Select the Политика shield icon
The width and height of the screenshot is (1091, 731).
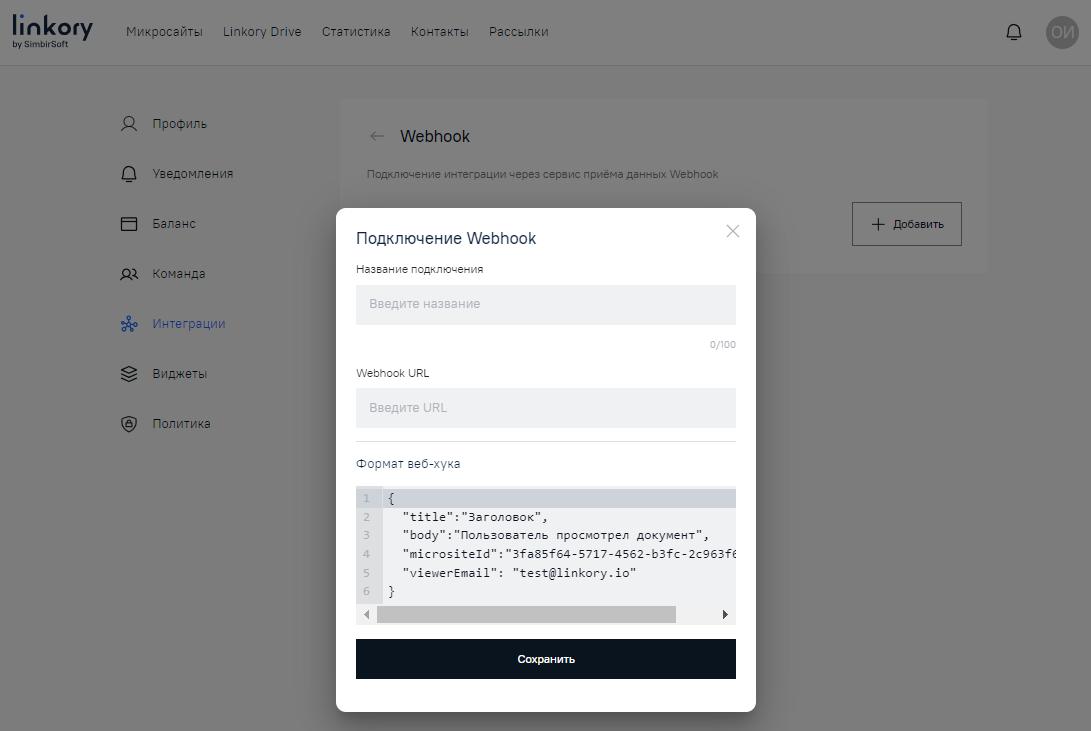pyautogui.click(x=128, y=423)
